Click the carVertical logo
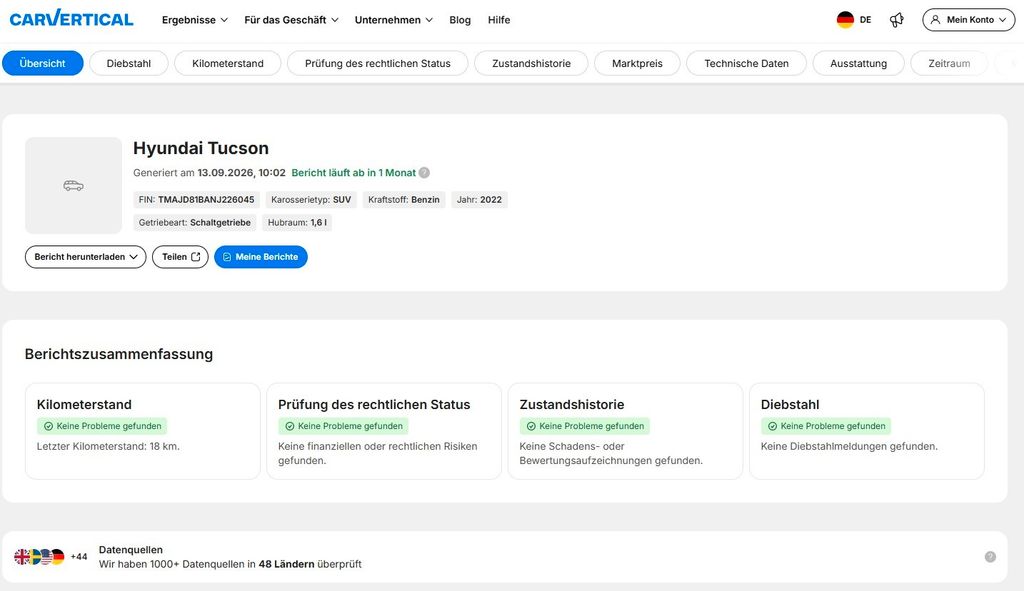This screenshot has width=1024, height=591. (71, 19)
